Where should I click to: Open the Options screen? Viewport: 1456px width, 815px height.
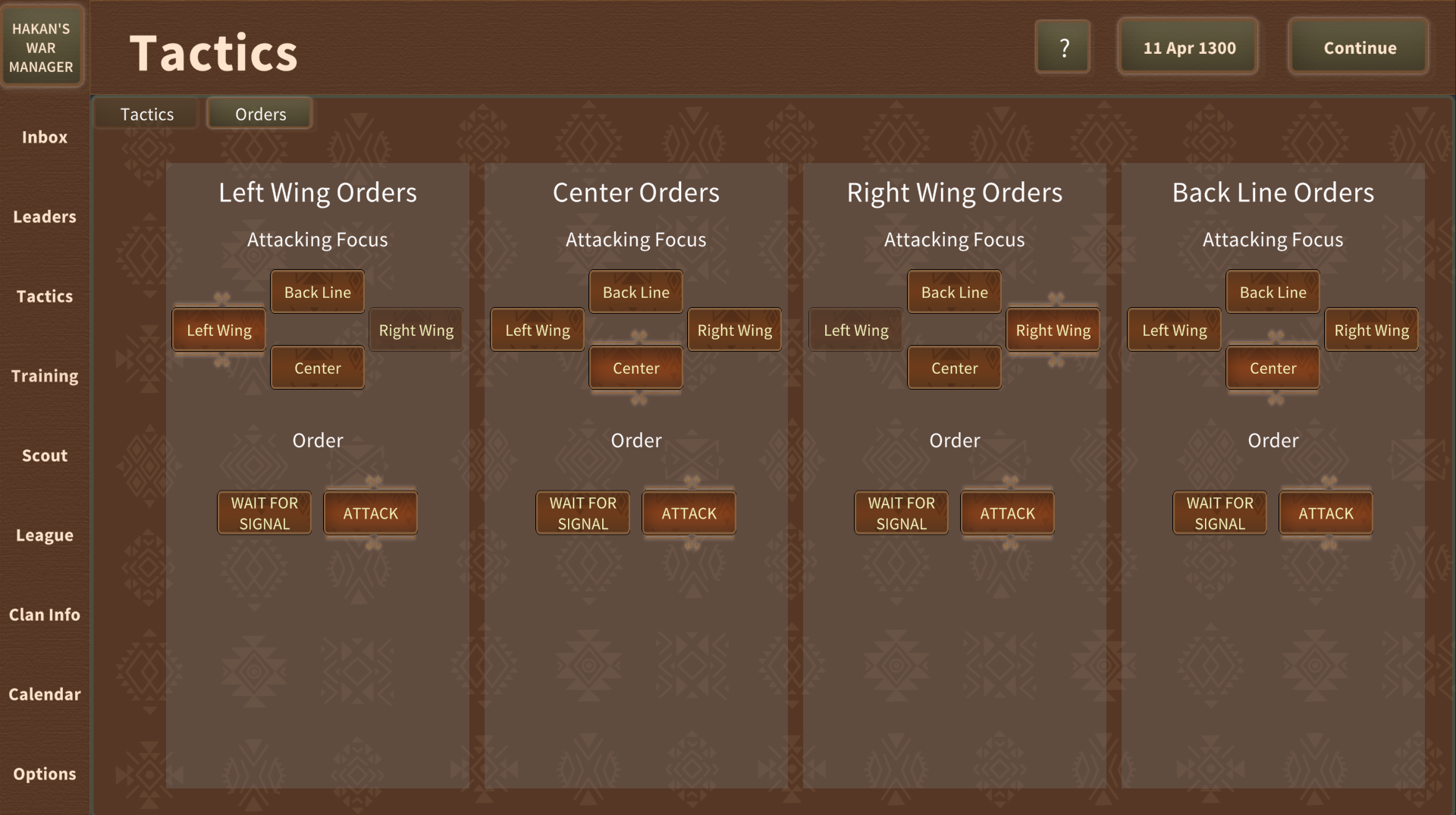tap(44, 773)
